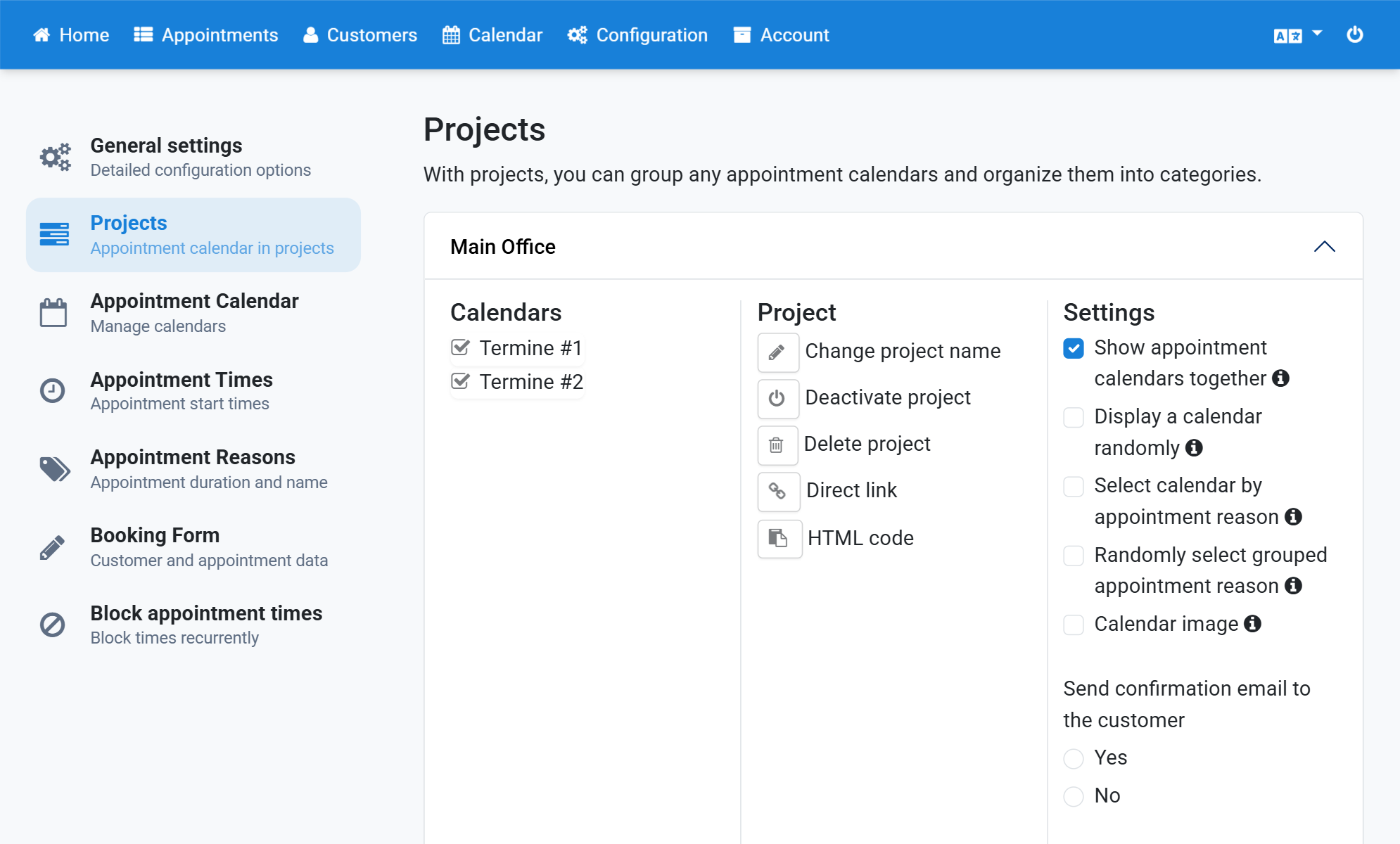This screenshot has height=844, width=1400.
Task: Uncheck Show appointment calendars together
Action: click(1074, 348)
